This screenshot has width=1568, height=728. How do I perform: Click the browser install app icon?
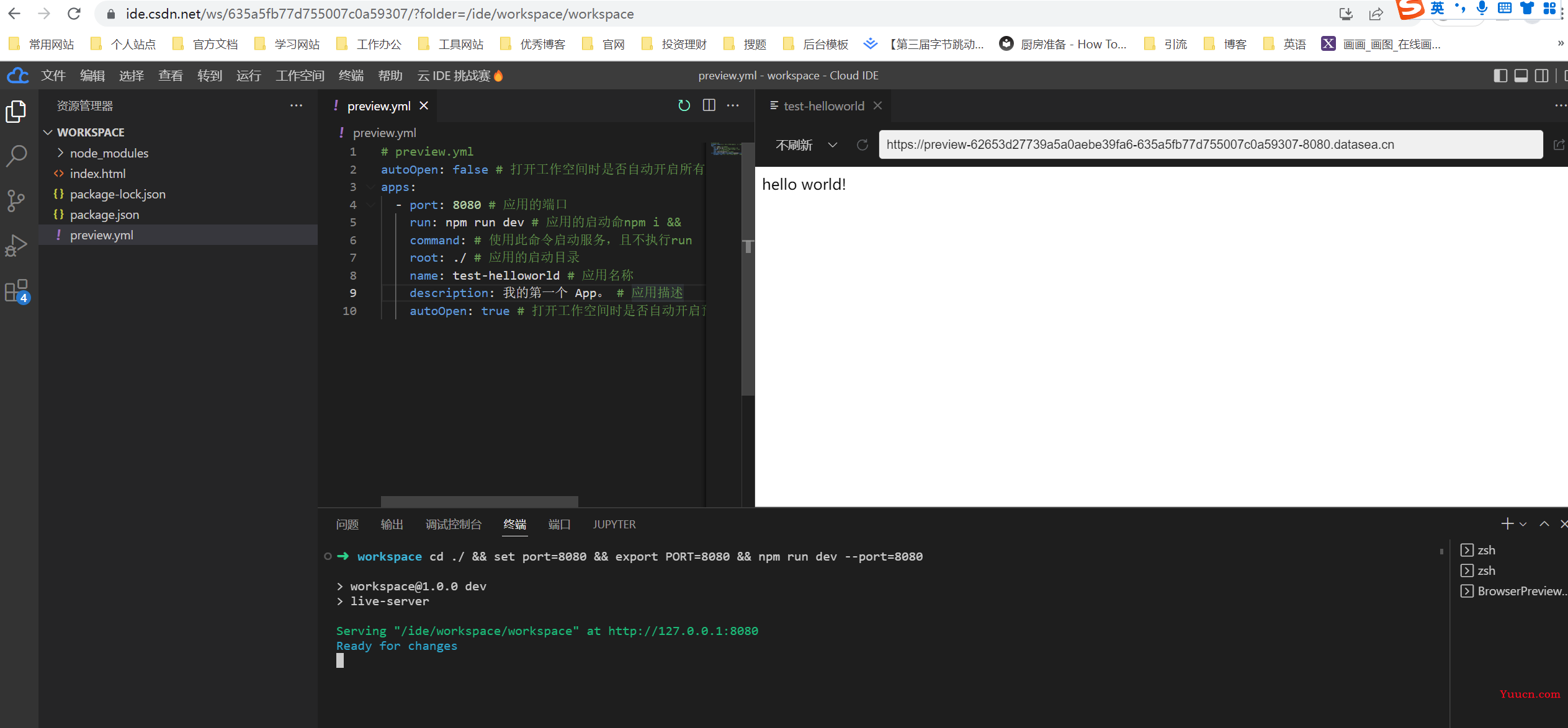click(1345, 14)
